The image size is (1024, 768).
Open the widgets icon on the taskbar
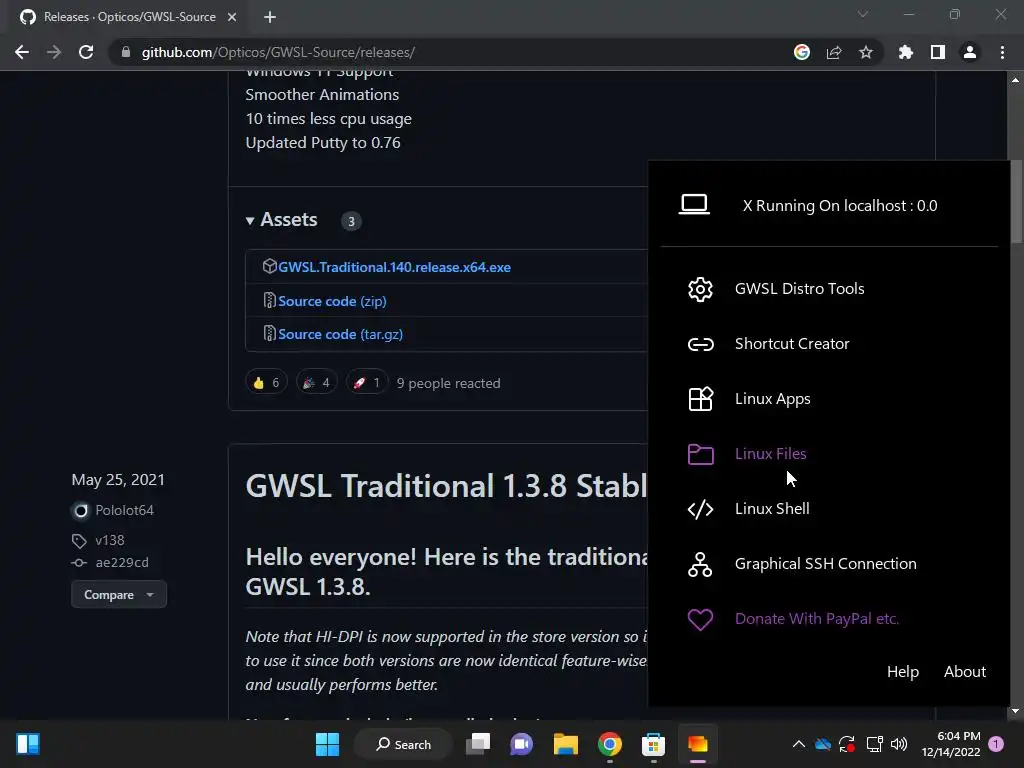click(x=28, y=744)
